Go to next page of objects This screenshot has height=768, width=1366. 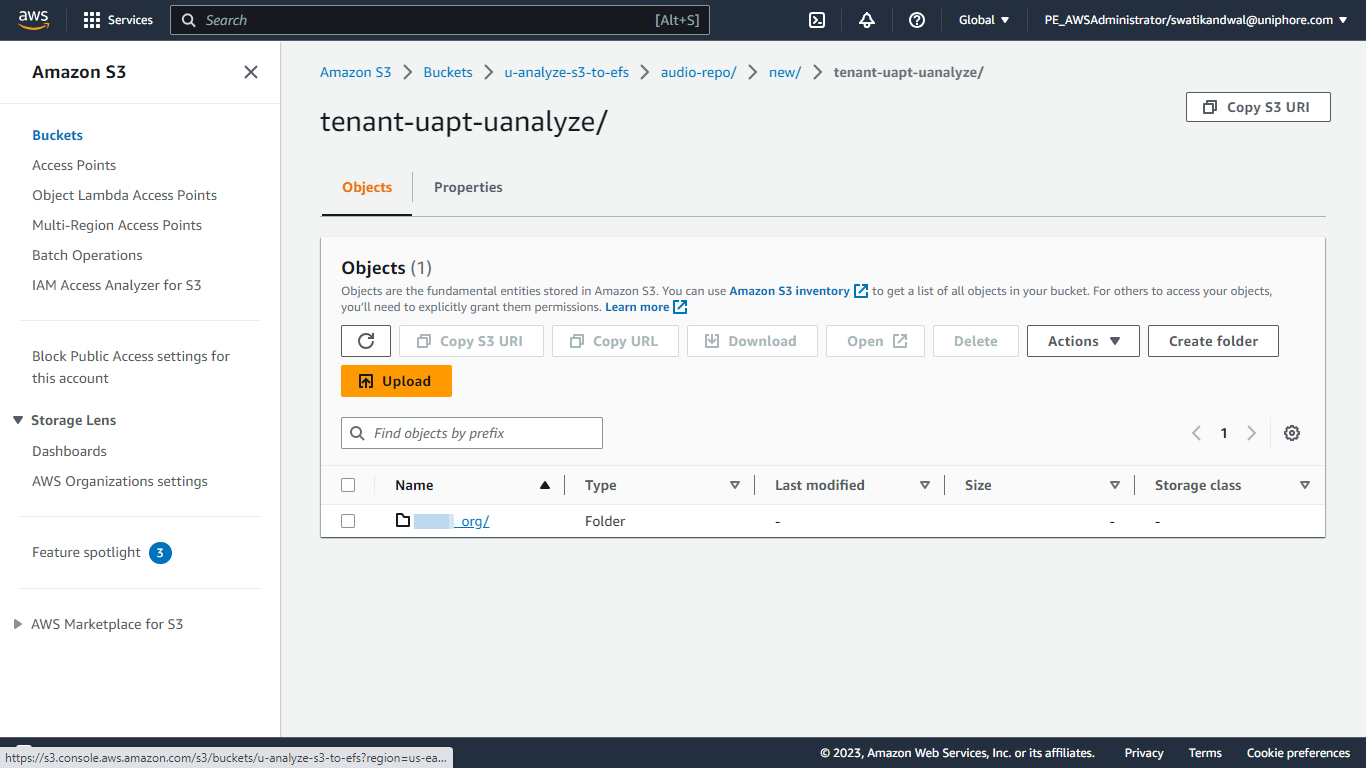coord(1251,433)
